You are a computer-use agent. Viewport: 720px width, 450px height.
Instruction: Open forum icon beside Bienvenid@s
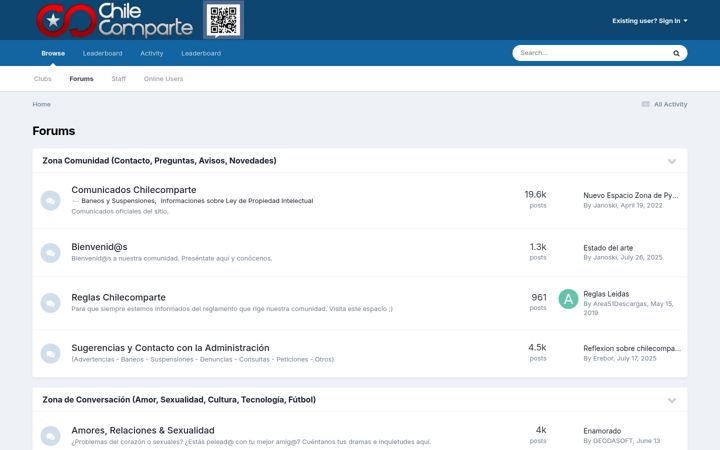coord(51,253)
